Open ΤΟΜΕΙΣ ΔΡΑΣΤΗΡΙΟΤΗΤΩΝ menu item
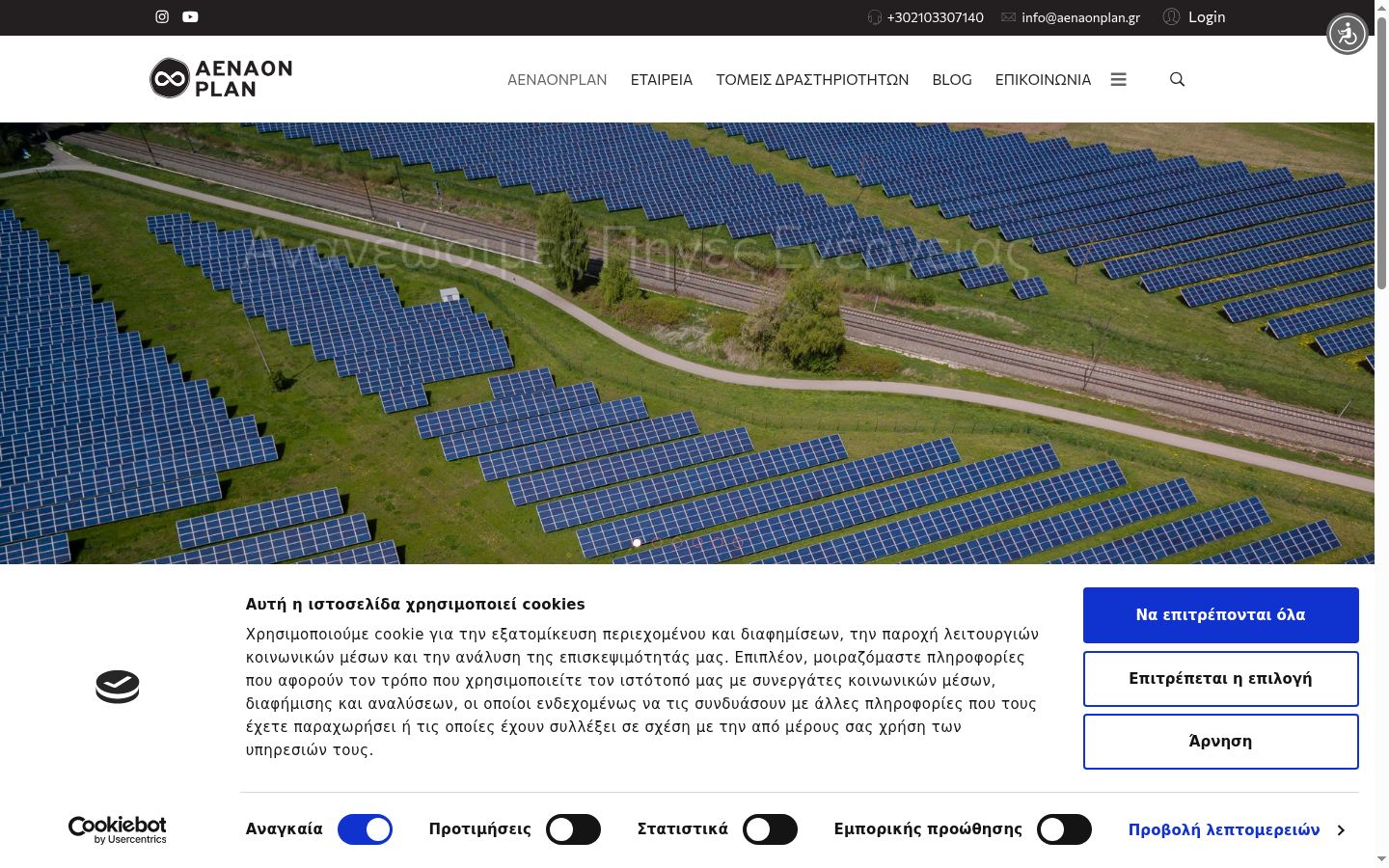The height and width of the screenshot is (868, 1389). click(812, 79)
